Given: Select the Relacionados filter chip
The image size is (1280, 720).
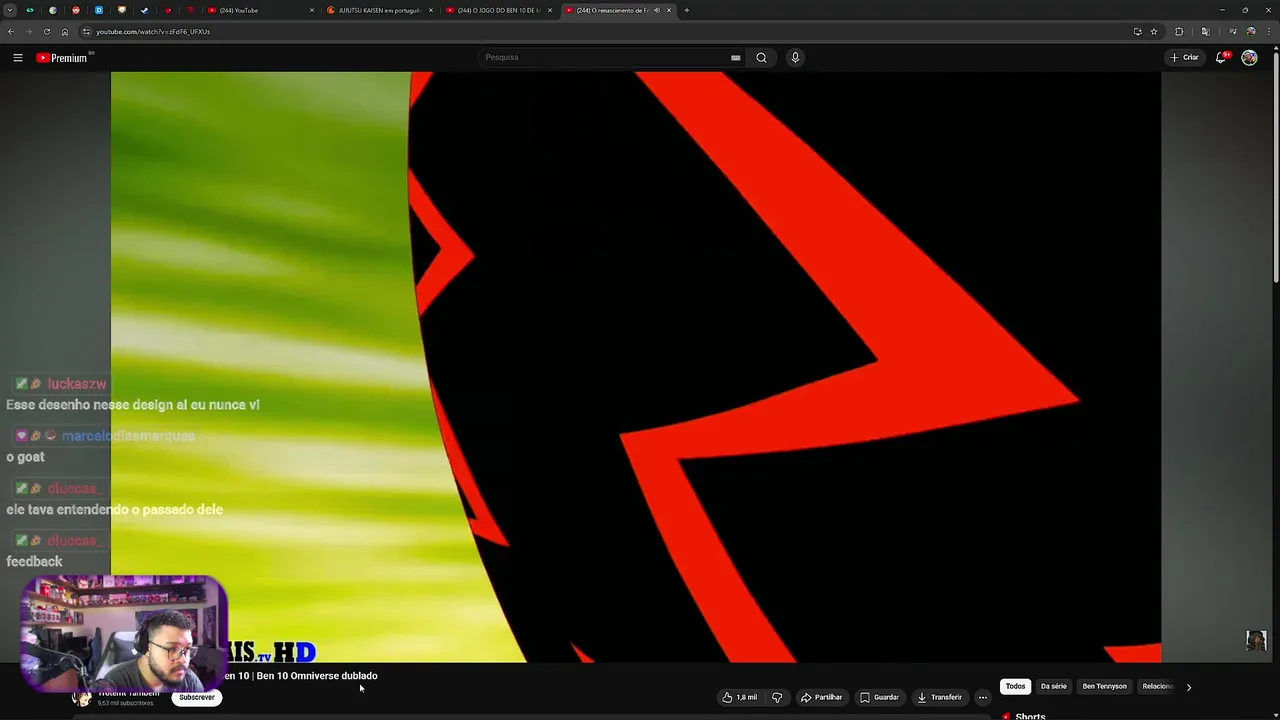Looking at the screenshot, I should point(1157,686).
